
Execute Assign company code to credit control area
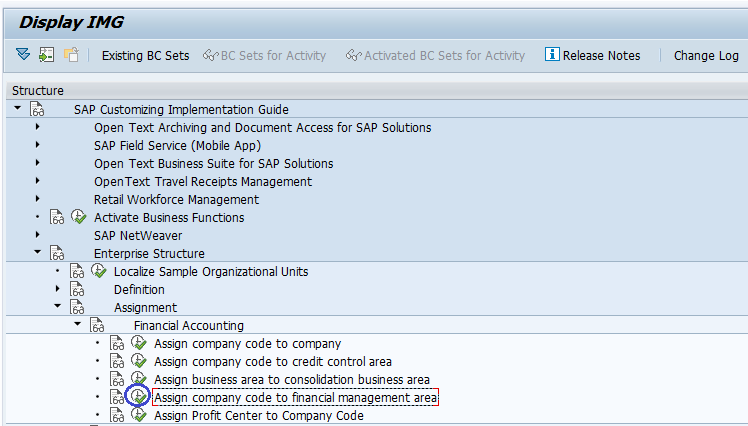[x=139, y=361]
